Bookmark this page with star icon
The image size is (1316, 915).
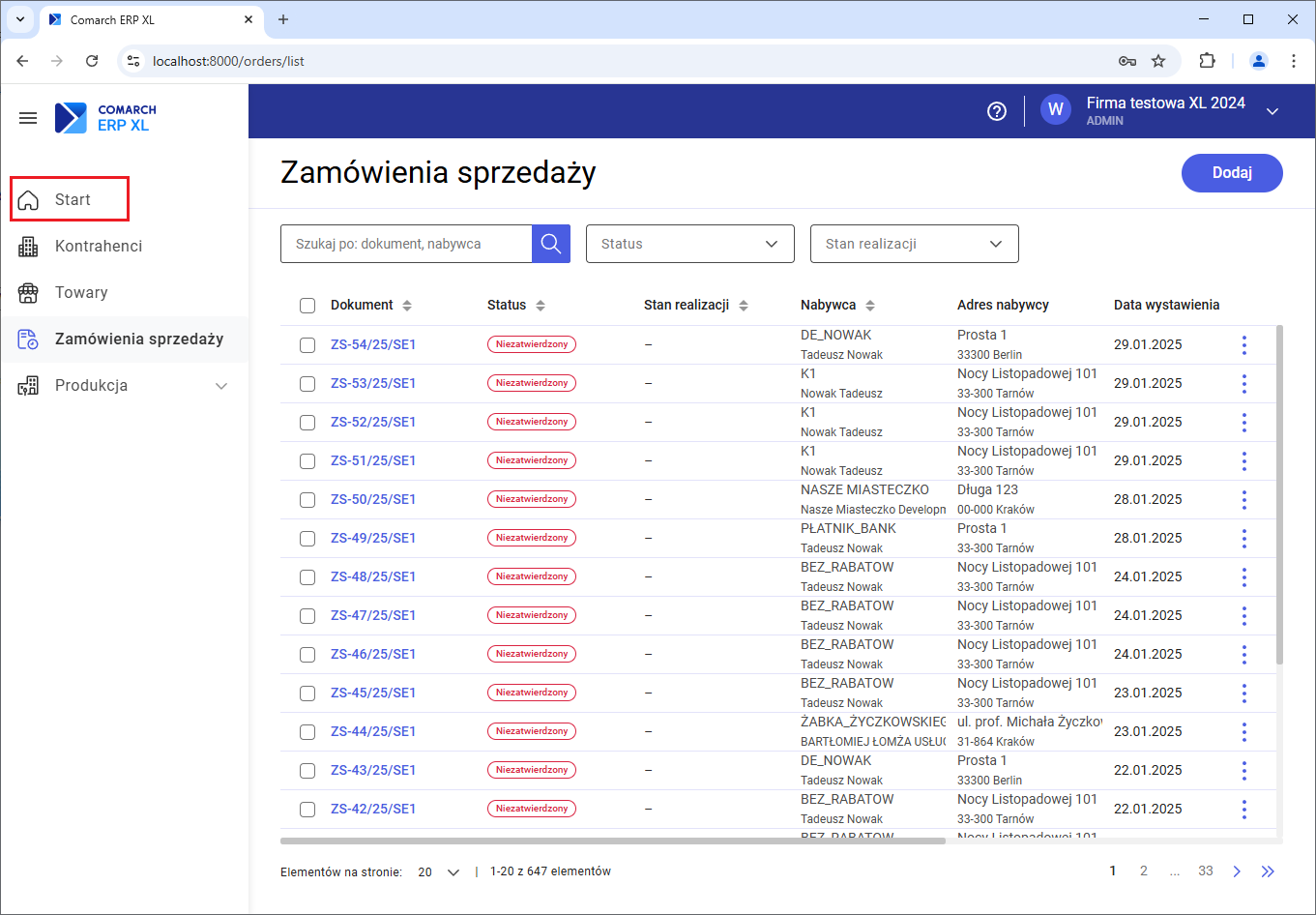[1158, 61]
